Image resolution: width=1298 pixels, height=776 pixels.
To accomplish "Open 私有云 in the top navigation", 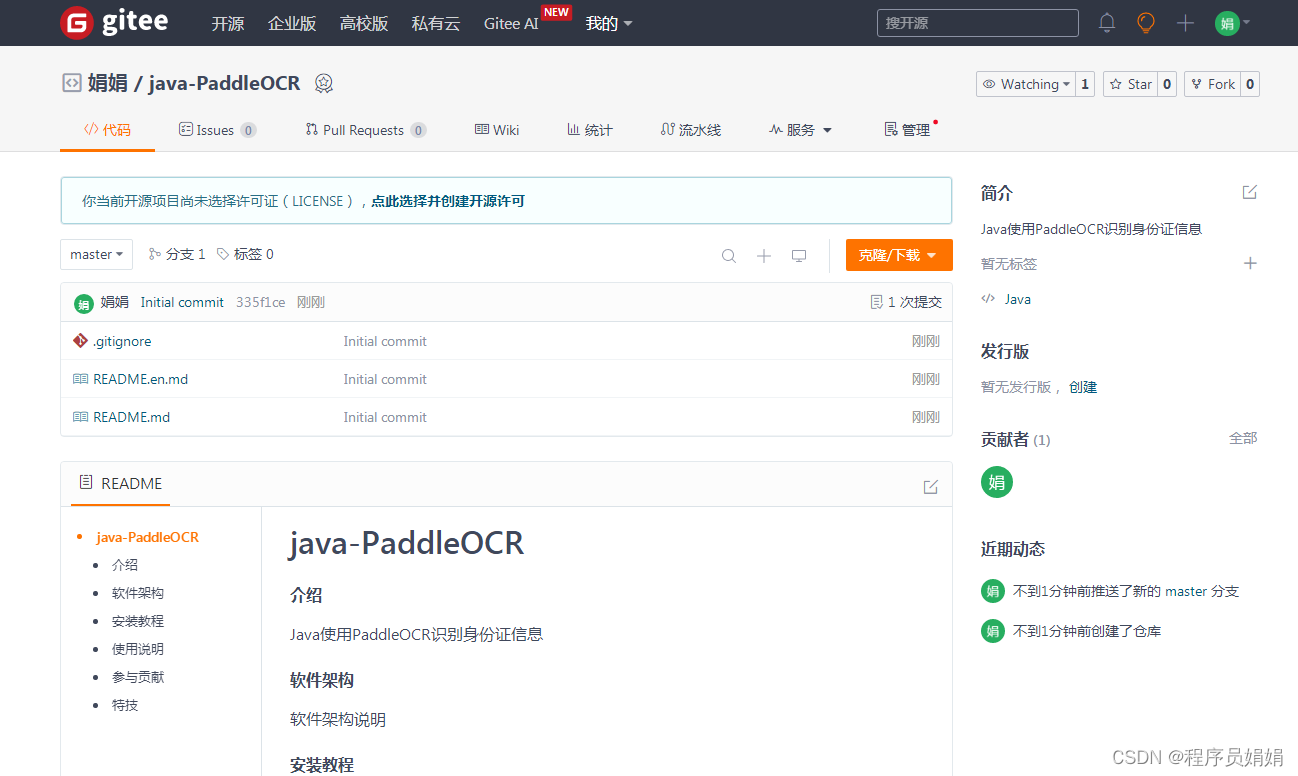I will pyautogui.click(x=436, y=23).
